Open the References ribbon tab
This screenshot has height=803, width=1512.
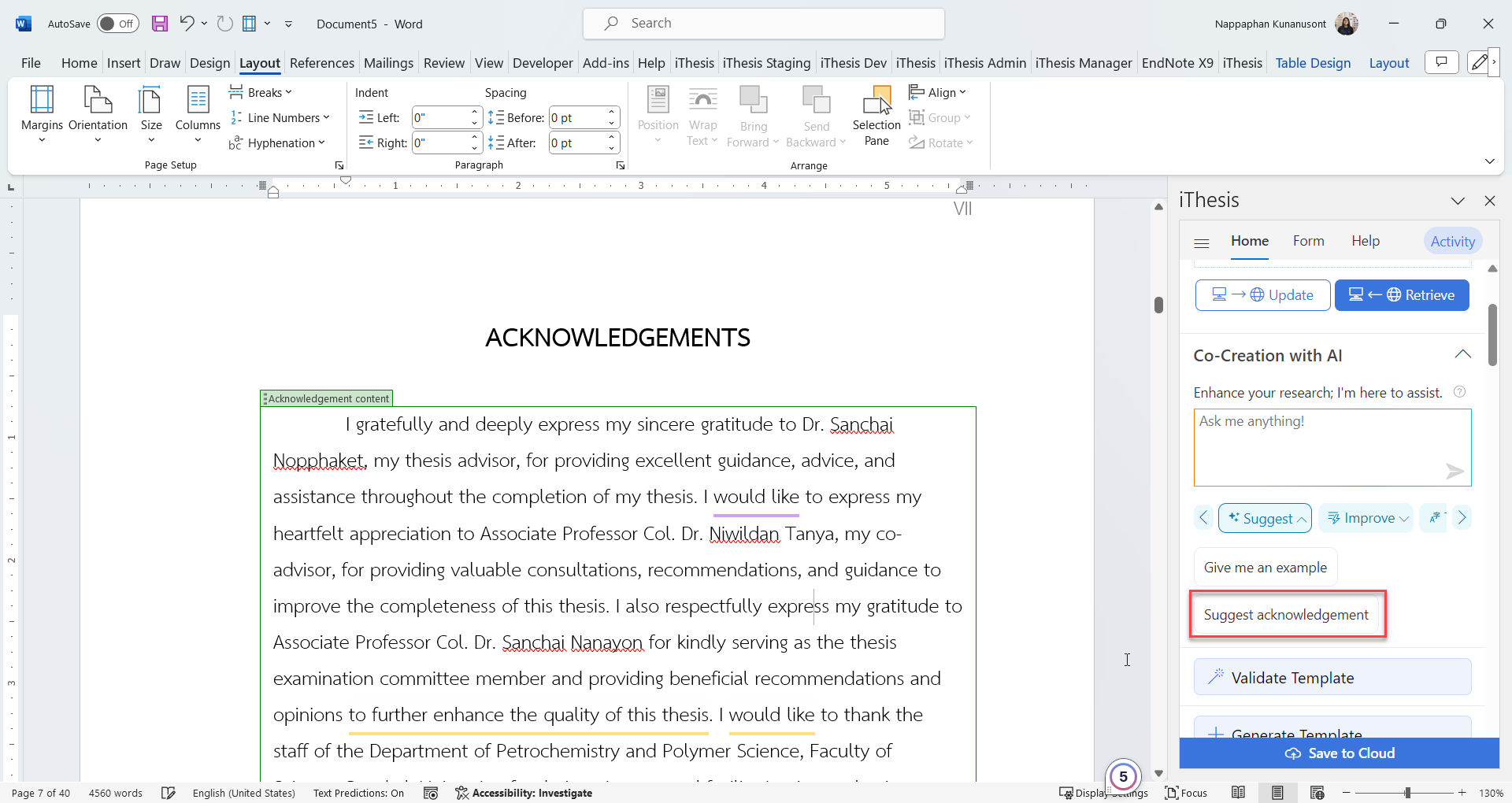coord(322,63)
